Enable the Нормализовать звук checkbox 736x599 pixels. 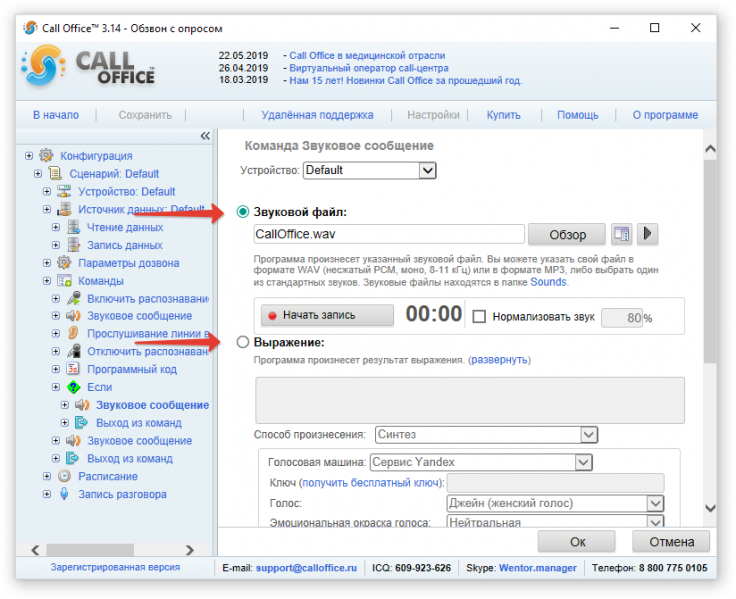[479, 316]
